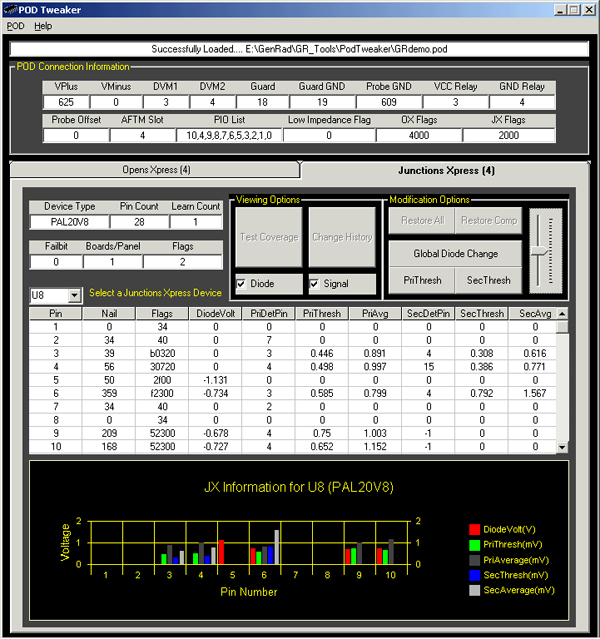Screen dimensions: 600x639
Task: Click the Device Type field PAL20V8
Action: (70, 222)
